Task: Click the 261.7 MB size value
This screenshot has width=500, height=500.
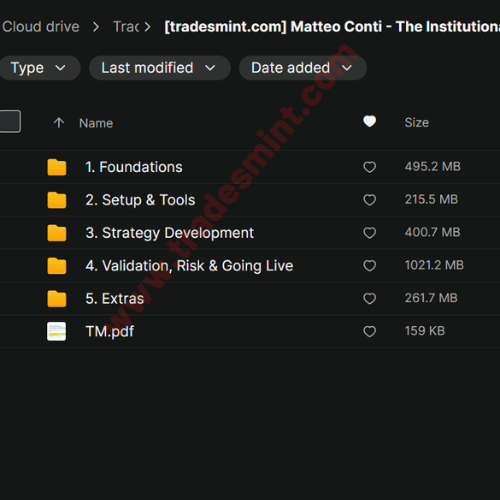Action: click(431, 298)
